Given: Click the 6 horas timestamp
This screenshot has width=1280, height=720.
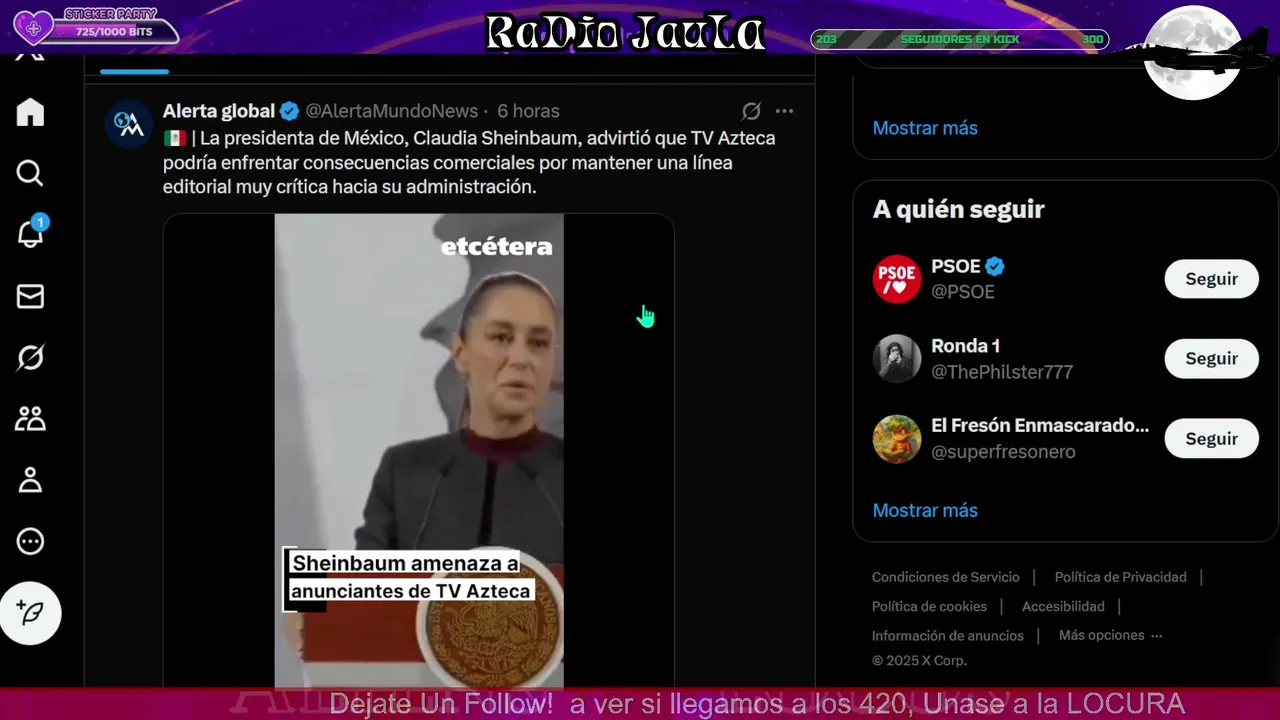Looking at the screenshot, I should (528, 111).
